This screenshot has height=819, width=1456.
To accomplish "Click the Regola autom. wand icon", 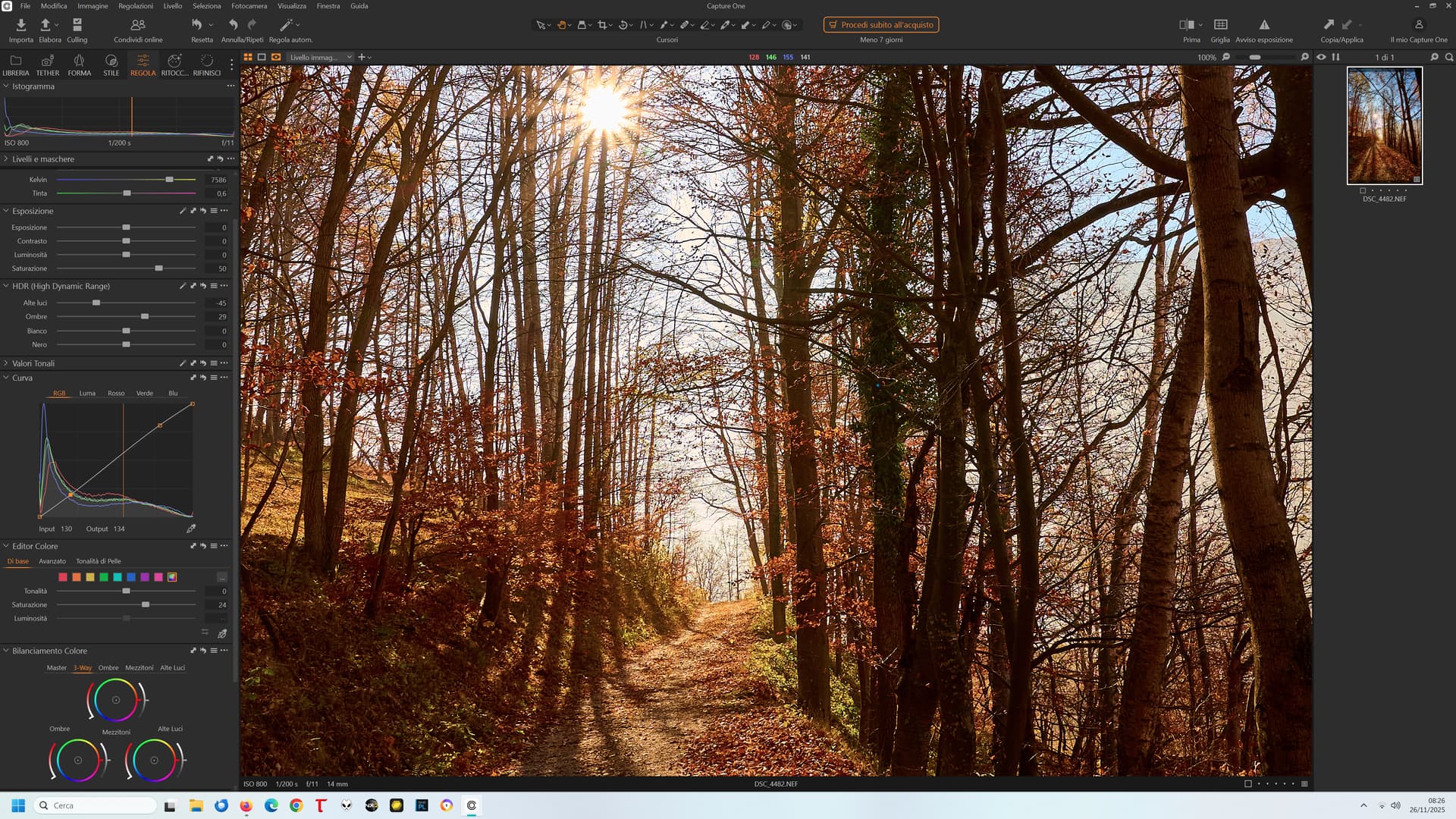I will [x=287, y=25].
